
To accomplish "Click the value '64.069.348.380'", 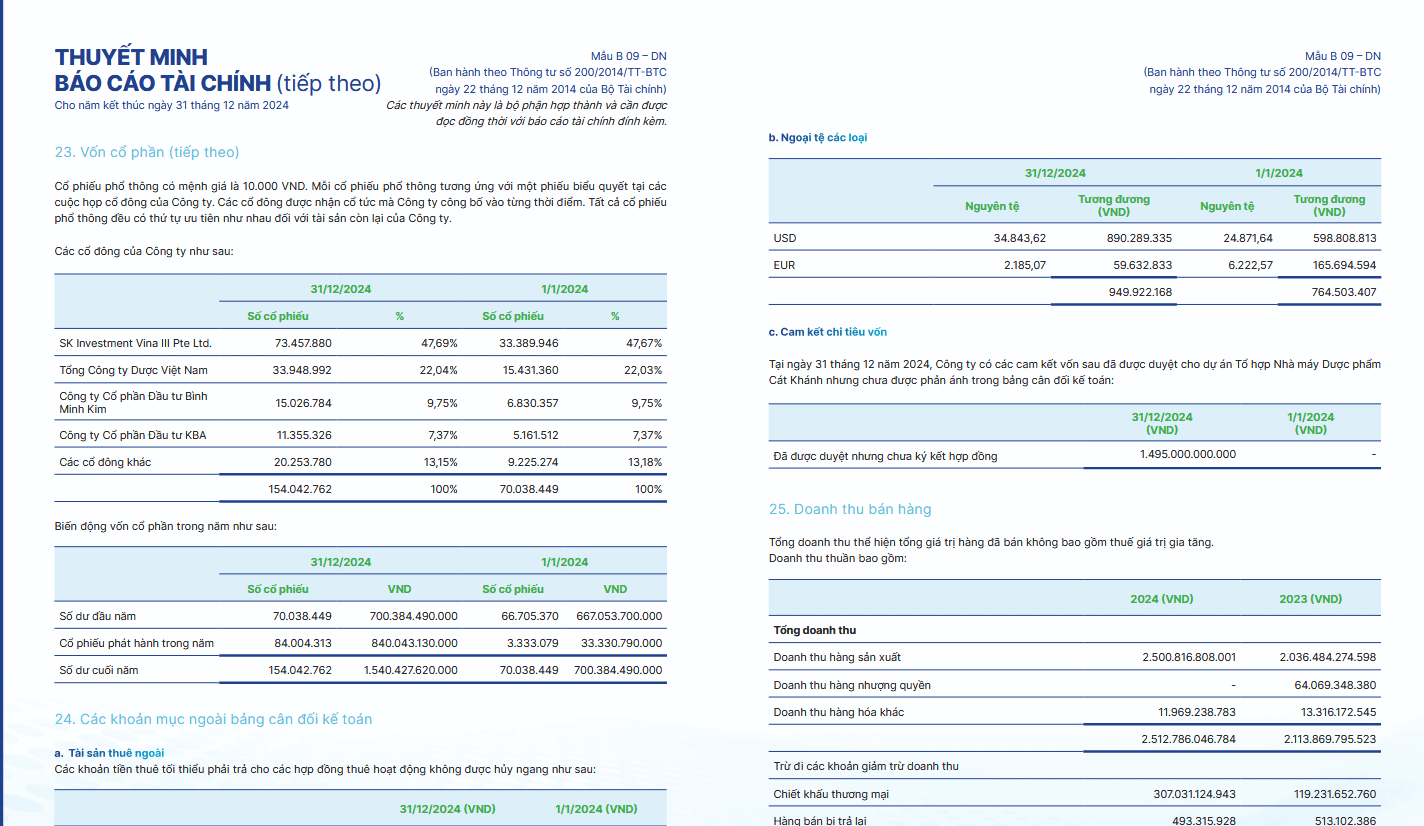I will (1335, 685).
